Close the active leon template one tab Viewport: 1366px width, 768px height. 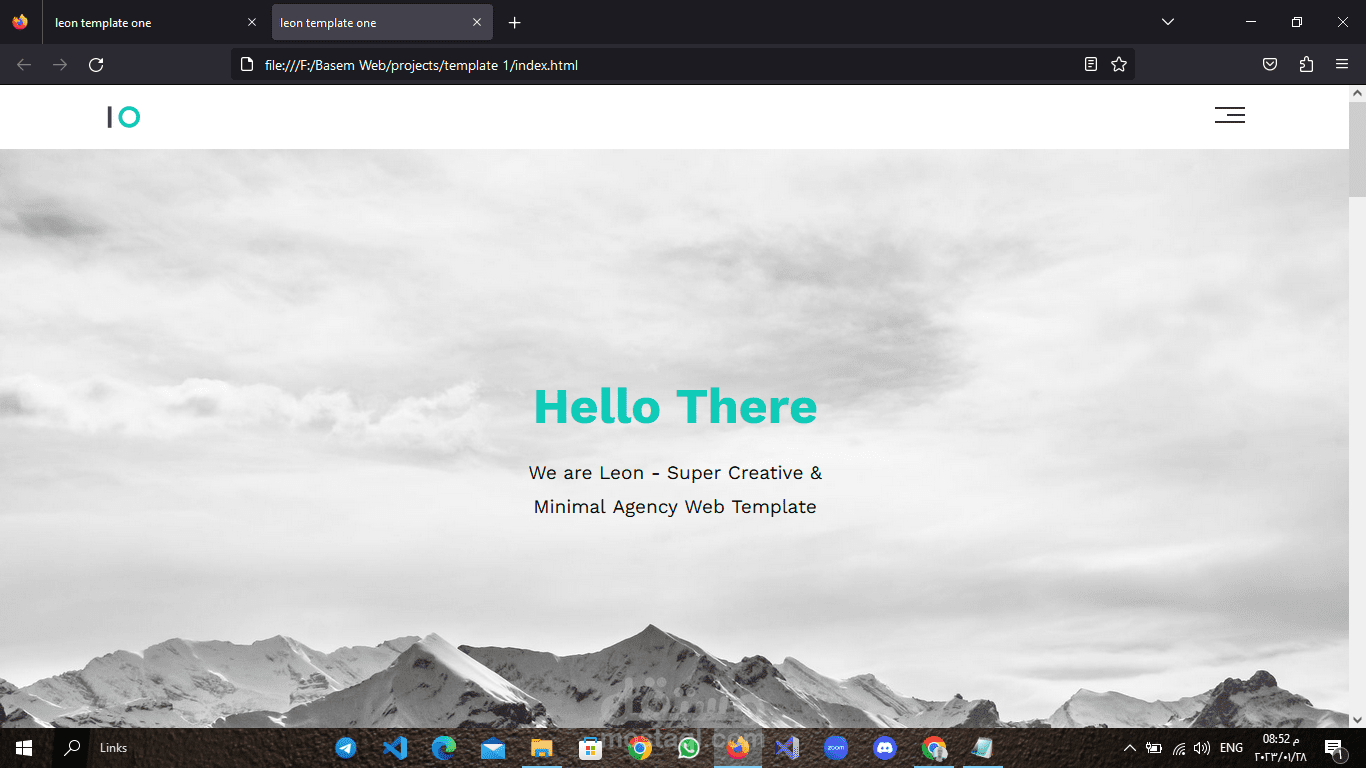click(x=477, y=22)
